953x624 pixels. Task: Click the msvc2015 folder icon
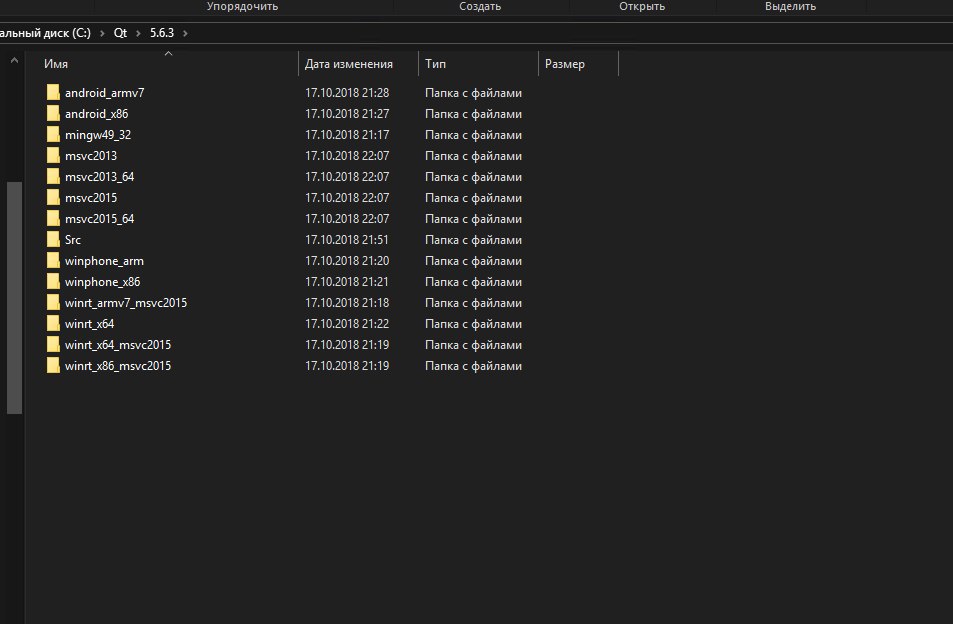53,197
